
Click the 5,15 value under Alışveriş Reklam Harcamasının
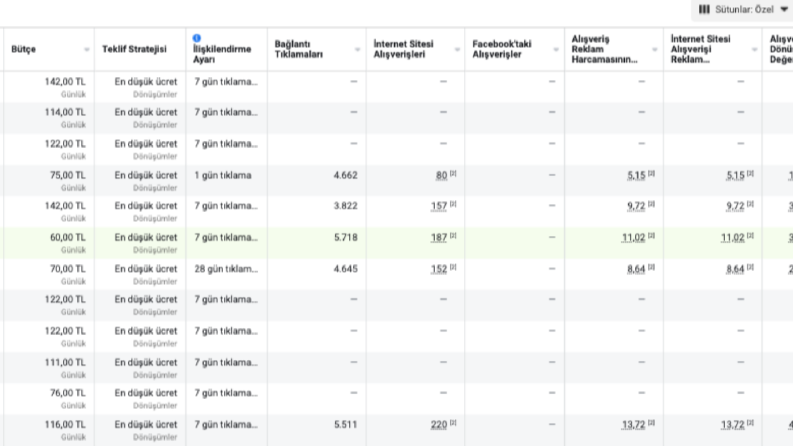(x=636, y=175)
